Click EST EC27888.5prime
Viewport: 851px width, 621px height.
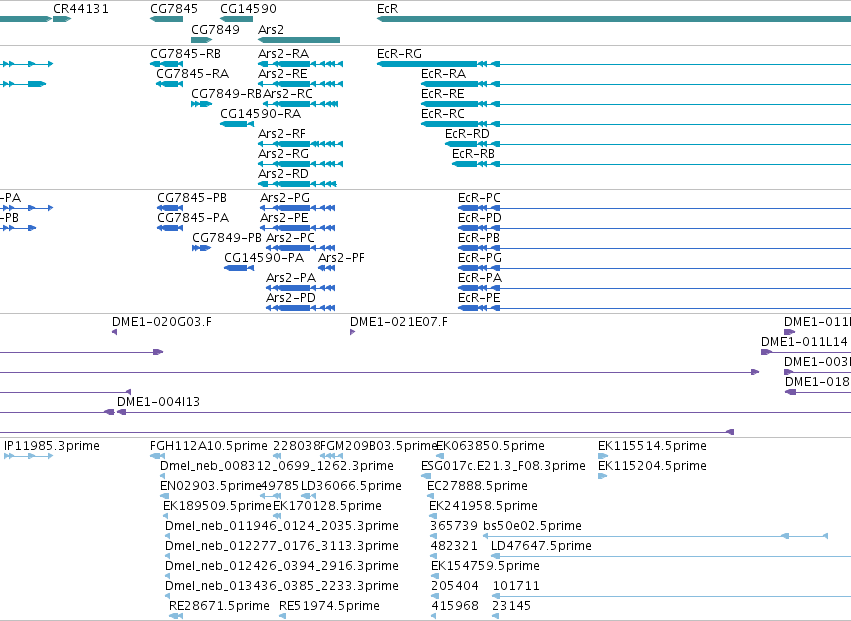click(478, 486)
